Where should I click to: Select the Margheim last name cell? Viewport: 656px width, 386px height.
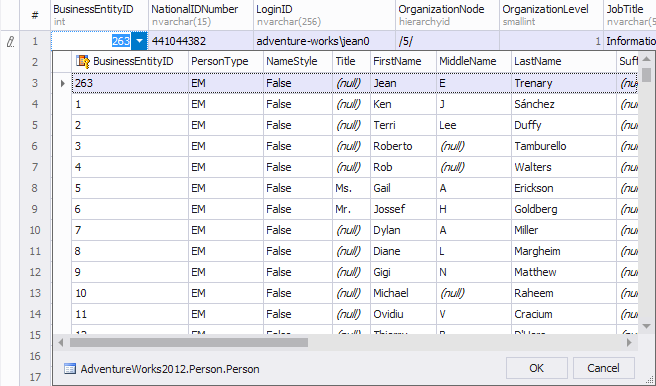coord(564,251)
